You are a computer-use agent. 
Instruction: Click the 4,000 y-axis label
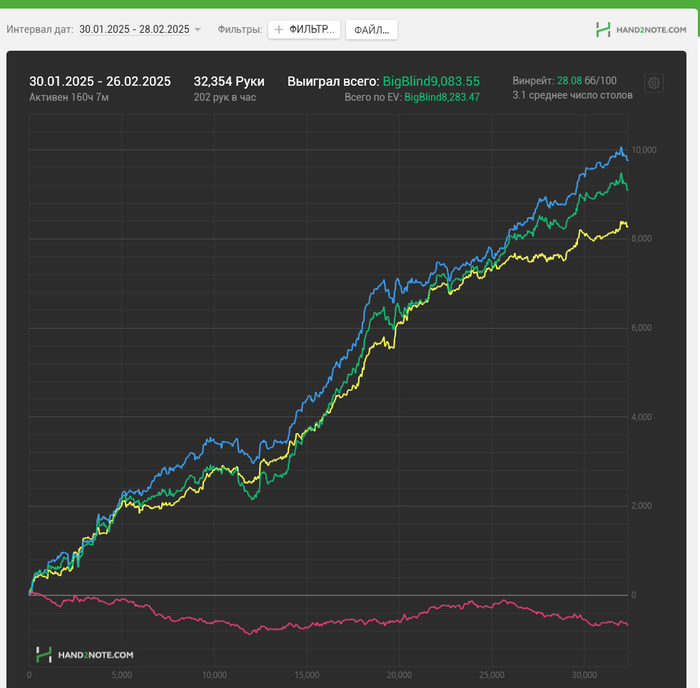[x=642, y=417]
